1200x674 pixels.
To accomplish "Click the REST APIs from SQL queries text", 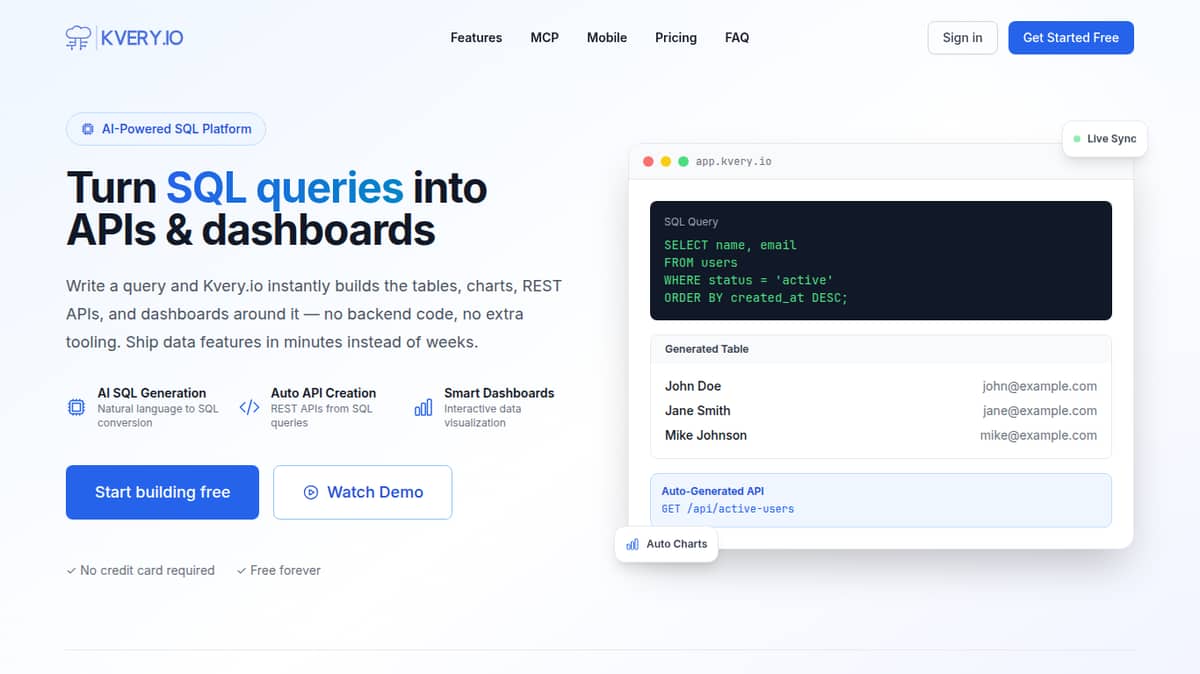I will (321, 416).
